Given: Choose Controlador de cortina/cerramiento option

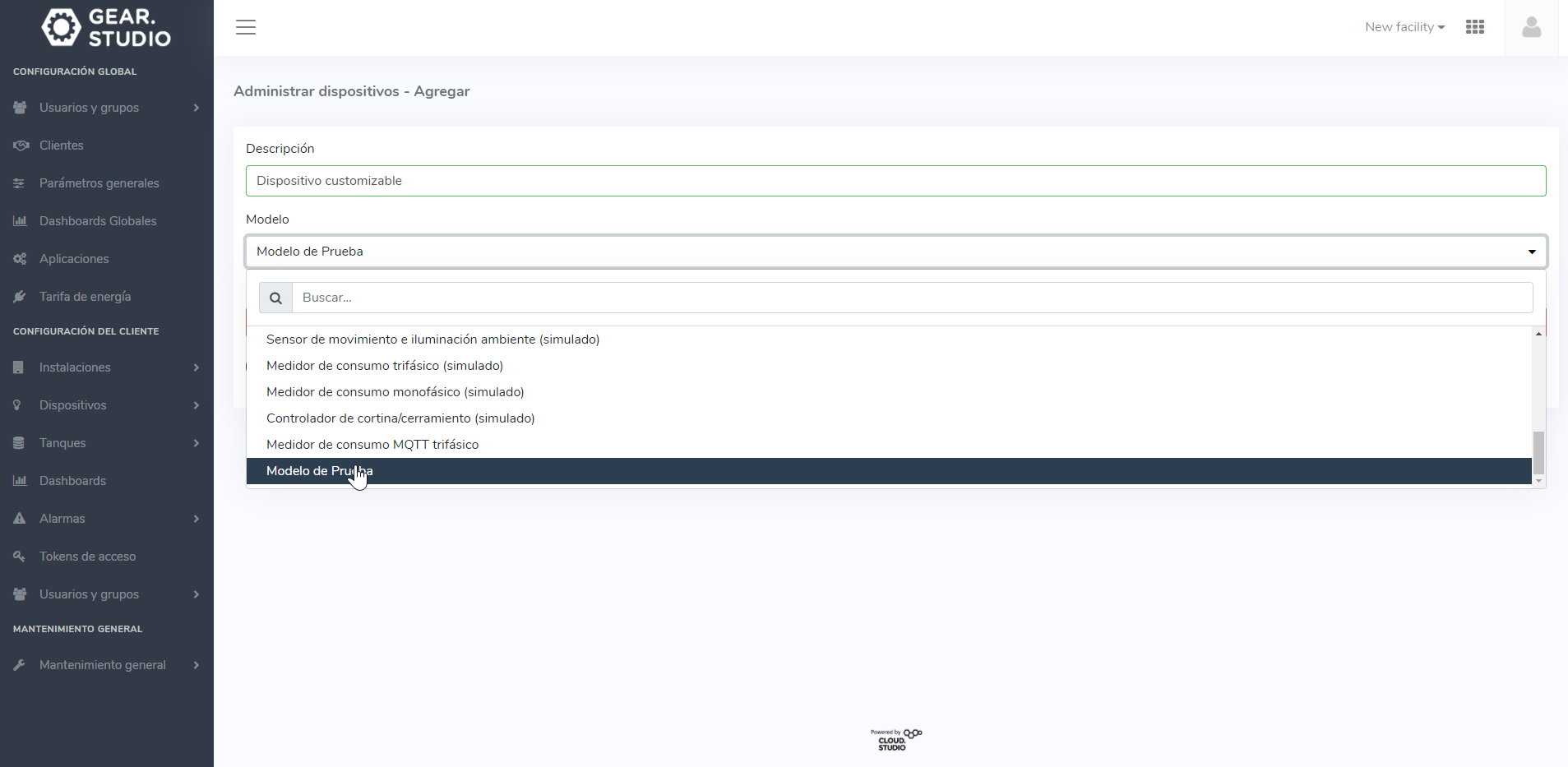Looking at the screenshot, I should pyautogui.click(x=400, y=418).
